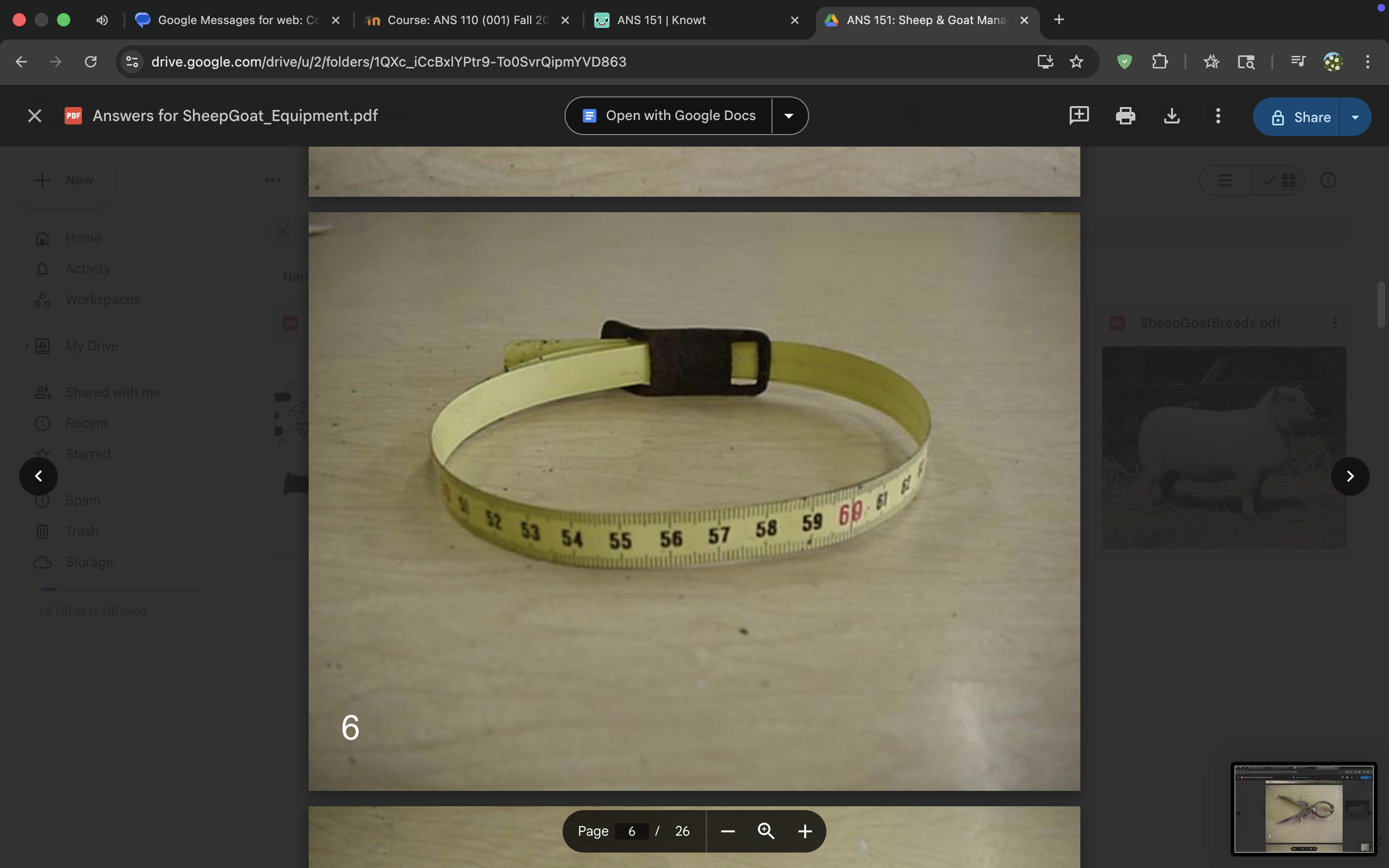Click the print icon in the PDF viewer

pyautogui.click(x=1125, y=116)
